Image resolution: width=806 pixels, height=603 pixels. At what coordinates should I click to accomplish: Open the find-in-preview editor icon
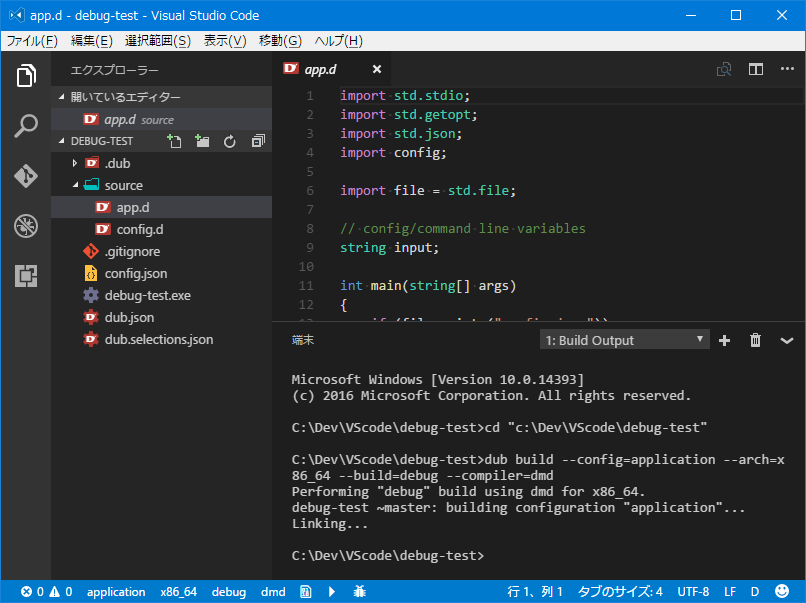[x=724, y=69]
